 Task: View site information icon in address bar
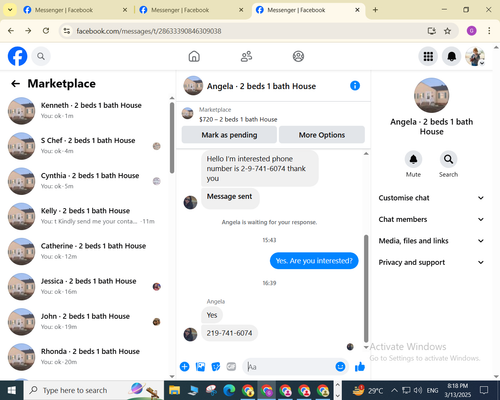pos(67,31)
